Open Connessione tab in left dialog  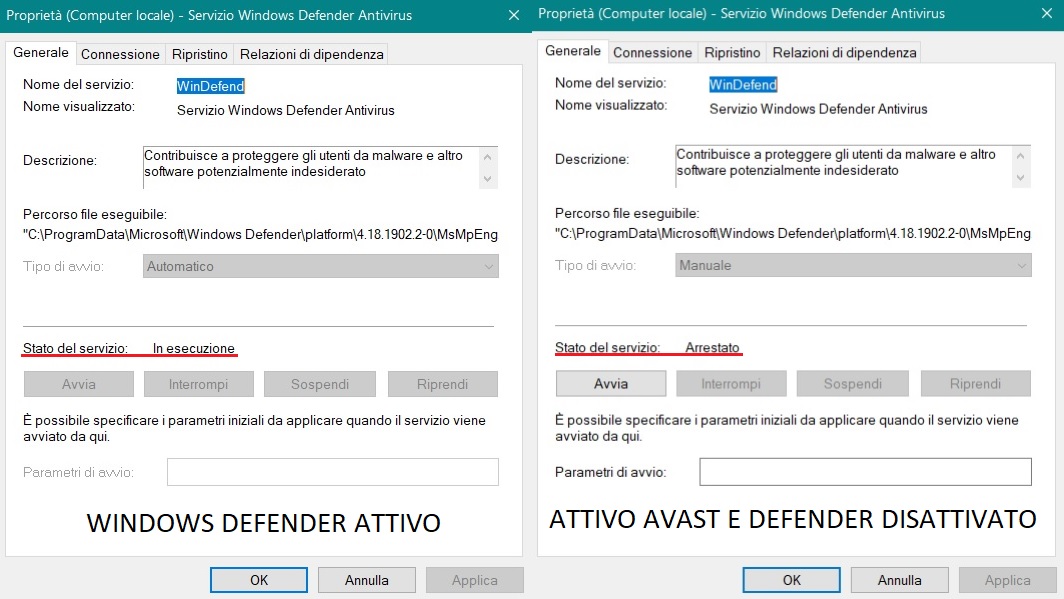tap(120, 54)
